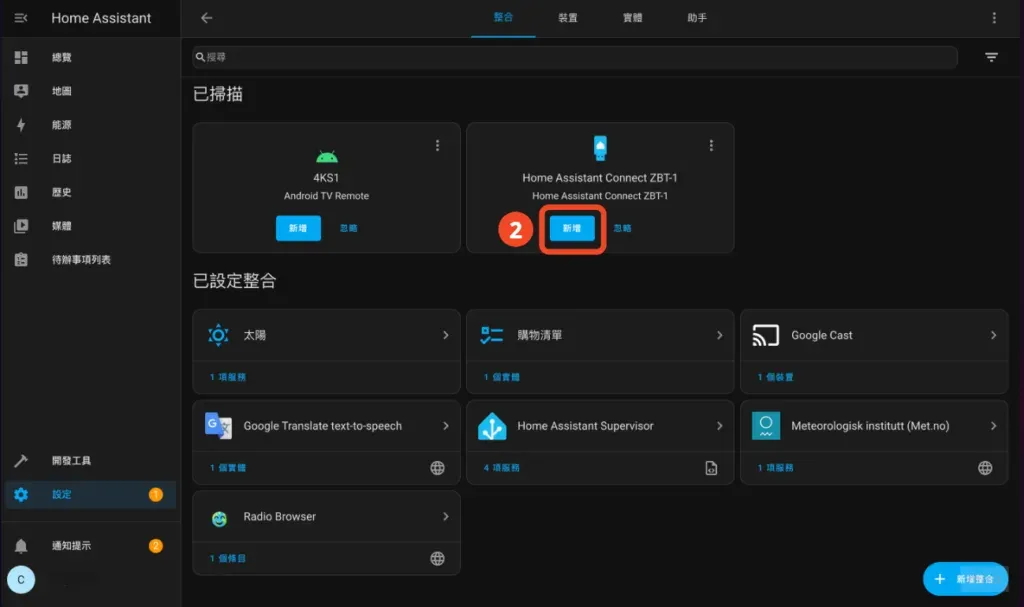1024x607 pixels.
Task: Open the ZBT-1 card overflow menu
Action: point(711,145)
